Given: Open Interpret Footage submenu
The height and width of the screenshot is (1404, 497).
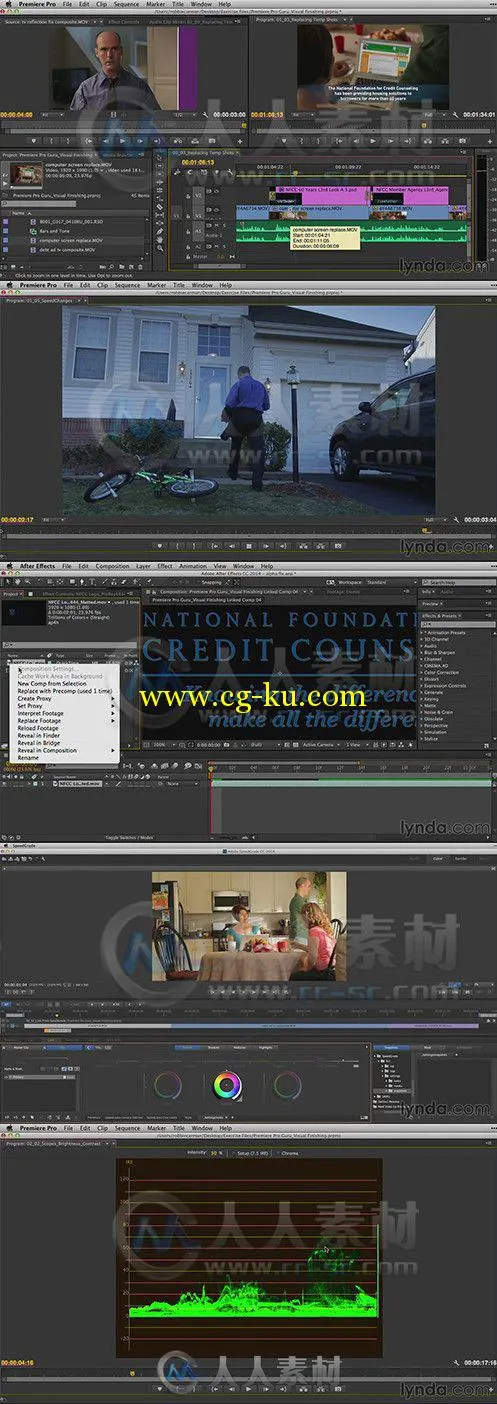Looking at the screenshot, I should tap(65, 713).
